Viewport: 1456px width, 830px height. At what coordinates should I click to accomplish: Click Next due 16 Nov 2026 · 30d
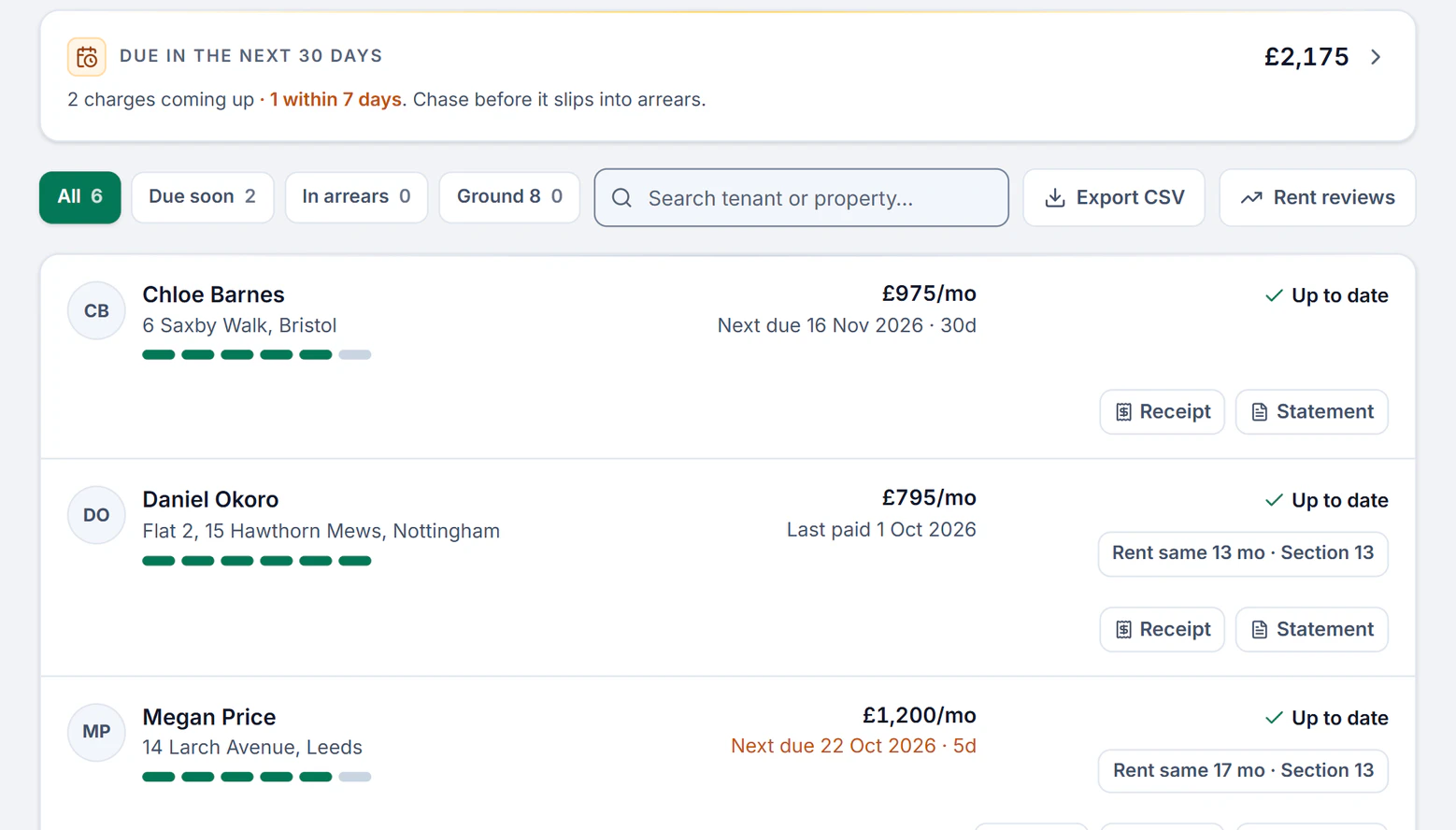[847, 325]
